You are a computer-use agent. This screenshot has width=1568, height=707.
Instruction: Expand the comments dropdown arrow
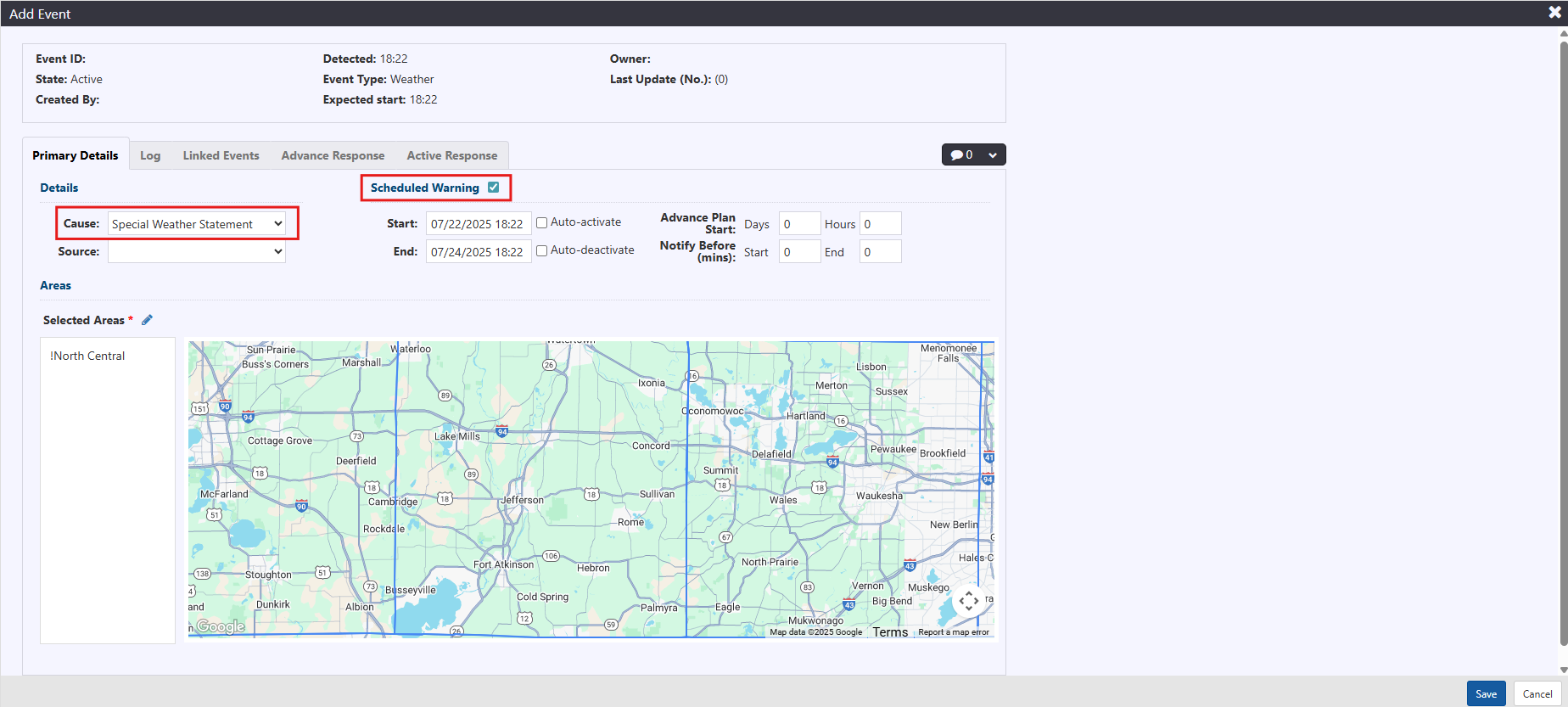point(992,155)
